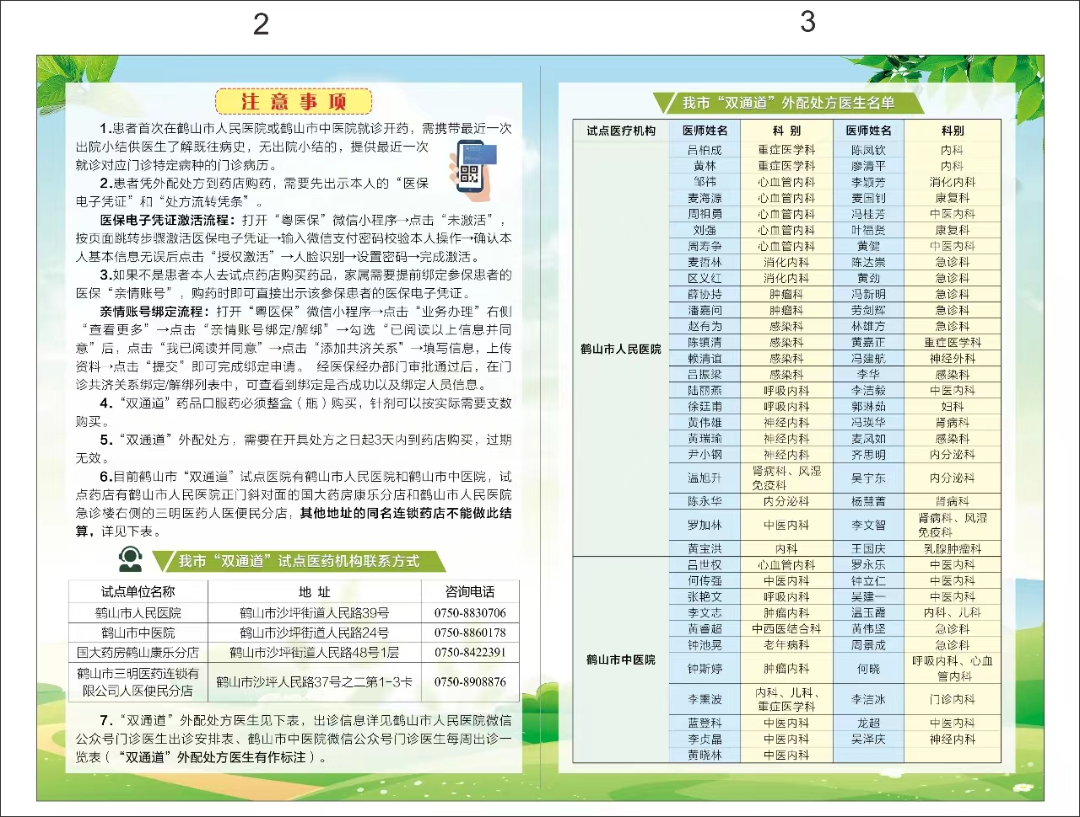The width and height of the screenshot is (1080, 817).
Task: Click the page number 2 label
Action: coord(261,24)
